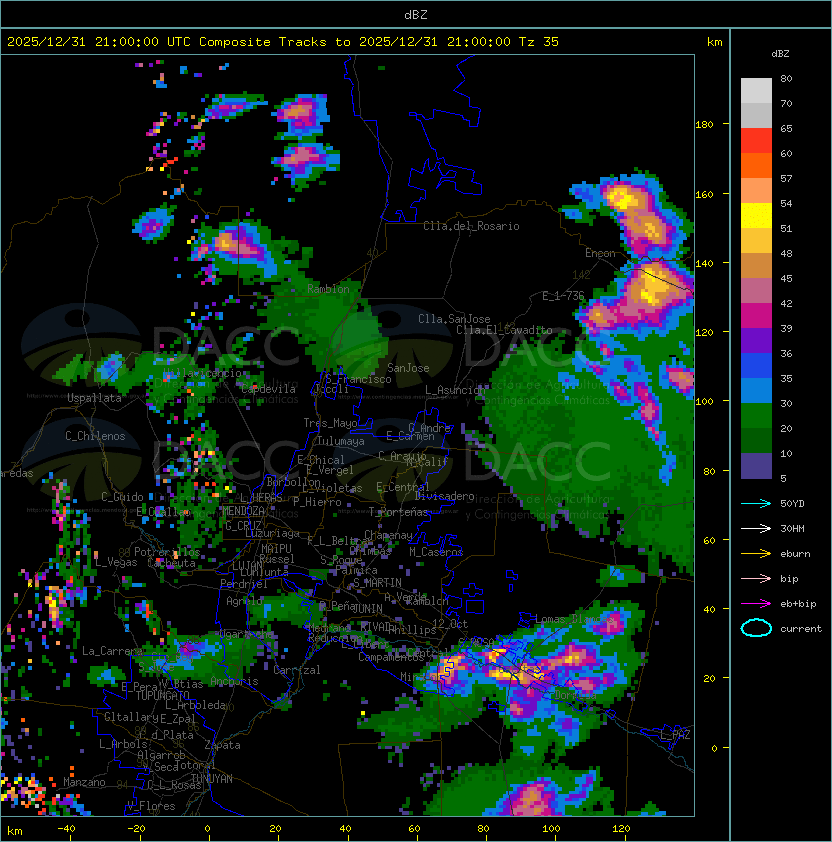The image size is (832, 842).
Task: Click the Clla.SanJose label
Action: click(x=454, y=319)
